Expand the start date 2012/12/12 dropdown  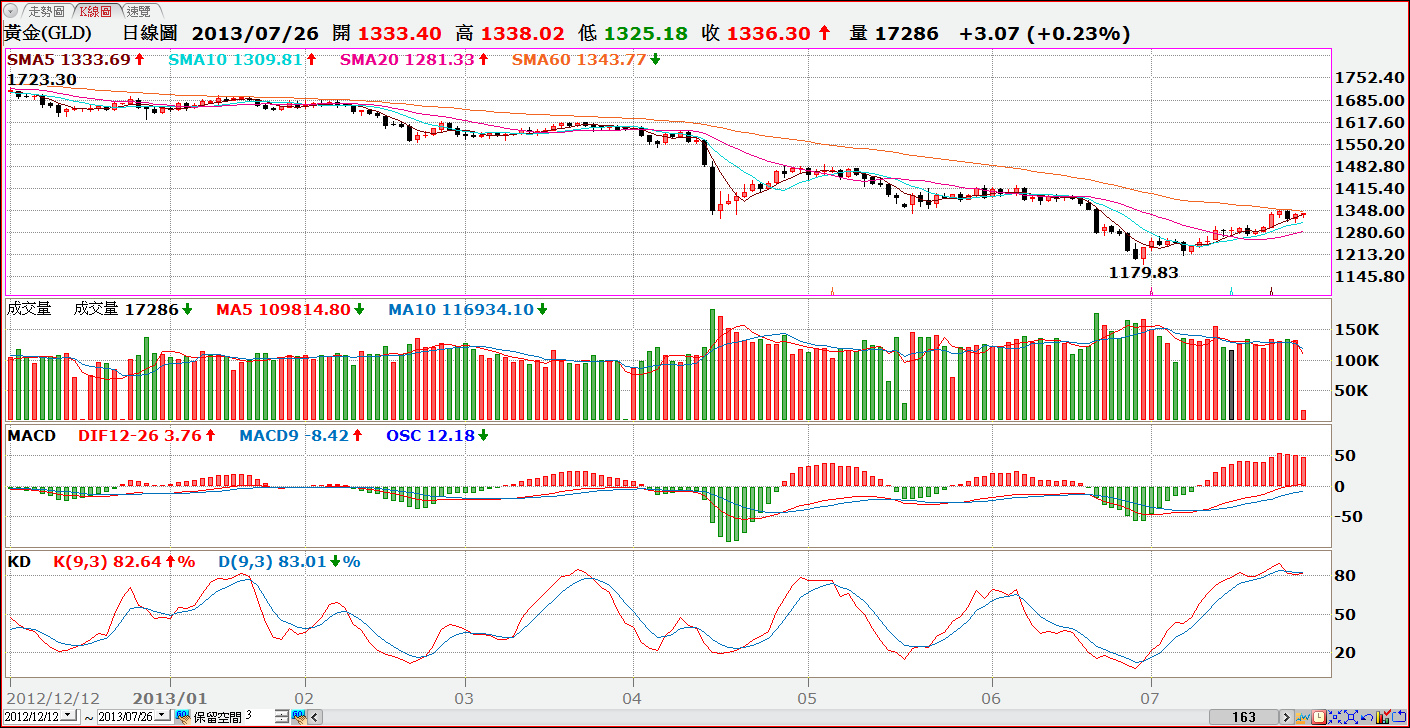68,716
